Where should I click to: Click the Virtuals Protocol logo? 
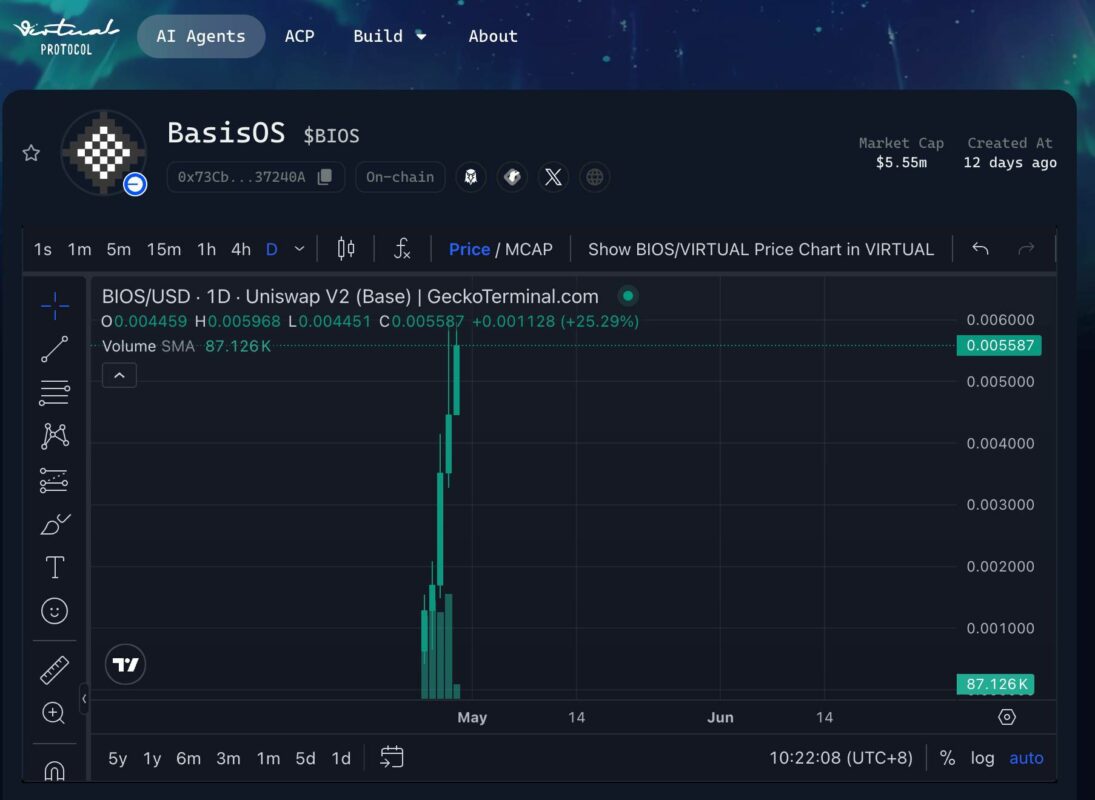66,36
